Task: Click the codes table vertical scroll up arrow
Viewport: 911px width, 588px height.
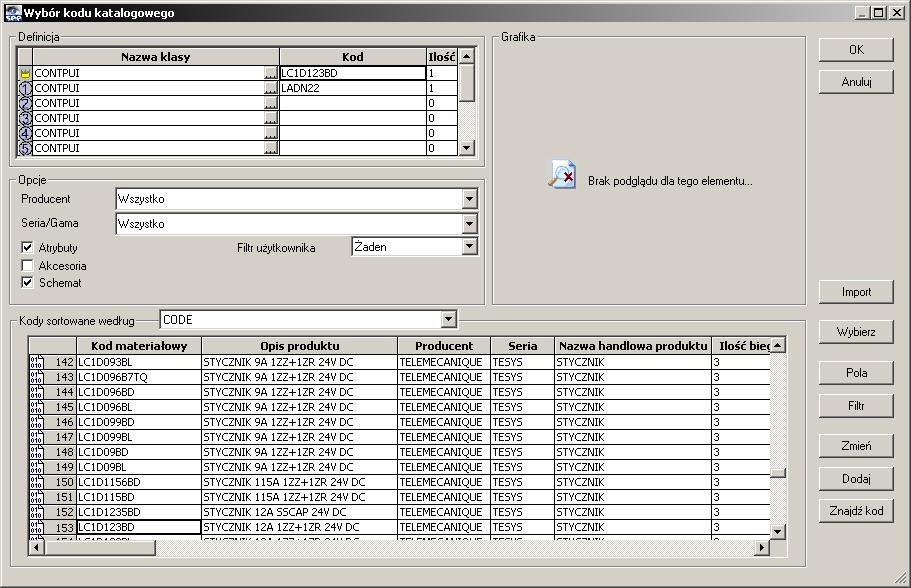Action: 778,345
